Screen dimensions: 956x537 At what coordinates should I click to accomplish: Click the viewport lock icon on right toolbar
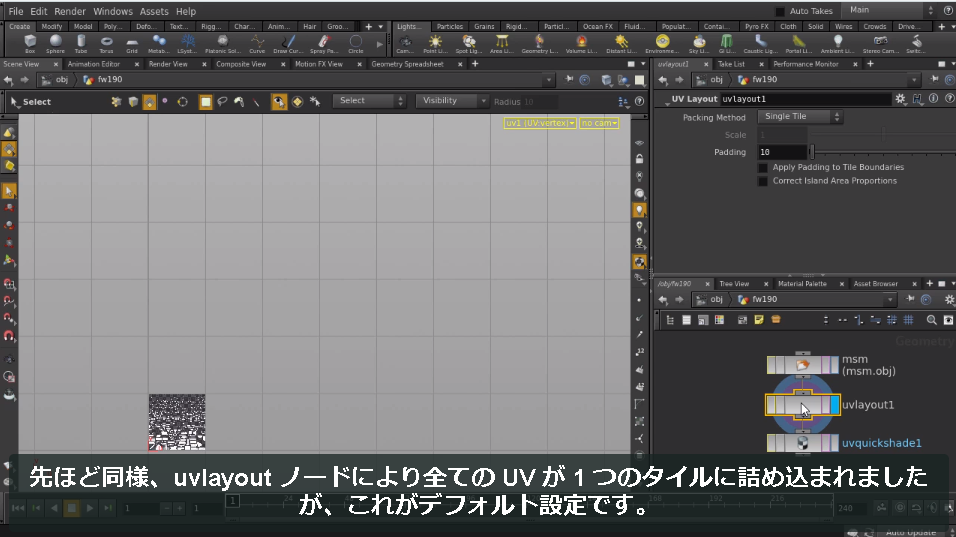pos(639,159)
